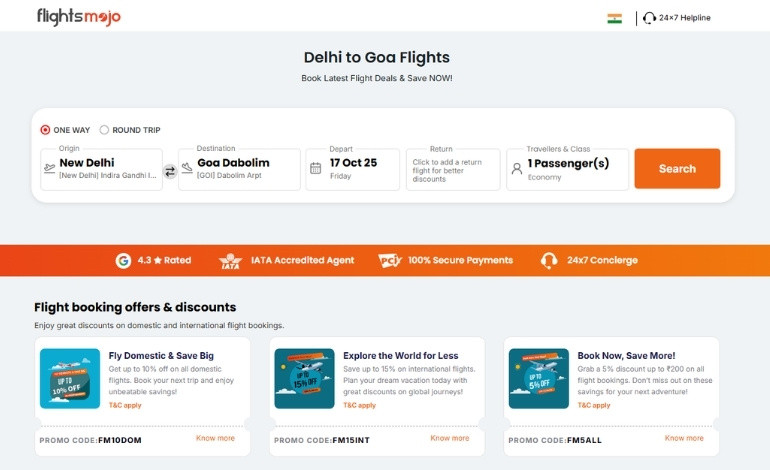The width and height of the screenshot is (770, 470).
Task: Click the Explore the World offer thumbnail
Action: click(304, 378)
